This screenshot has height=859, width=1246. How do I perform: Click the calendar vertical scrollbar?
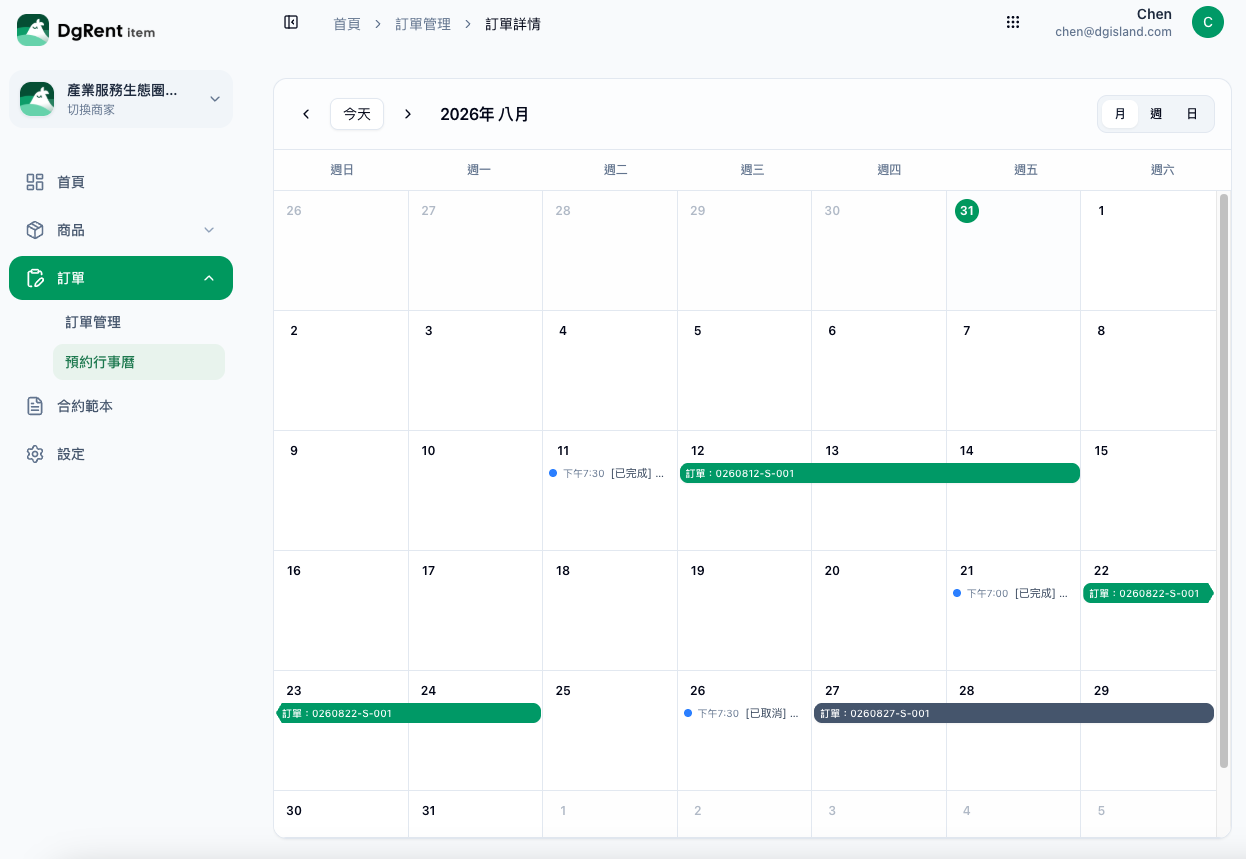[x=1224, y=480]
